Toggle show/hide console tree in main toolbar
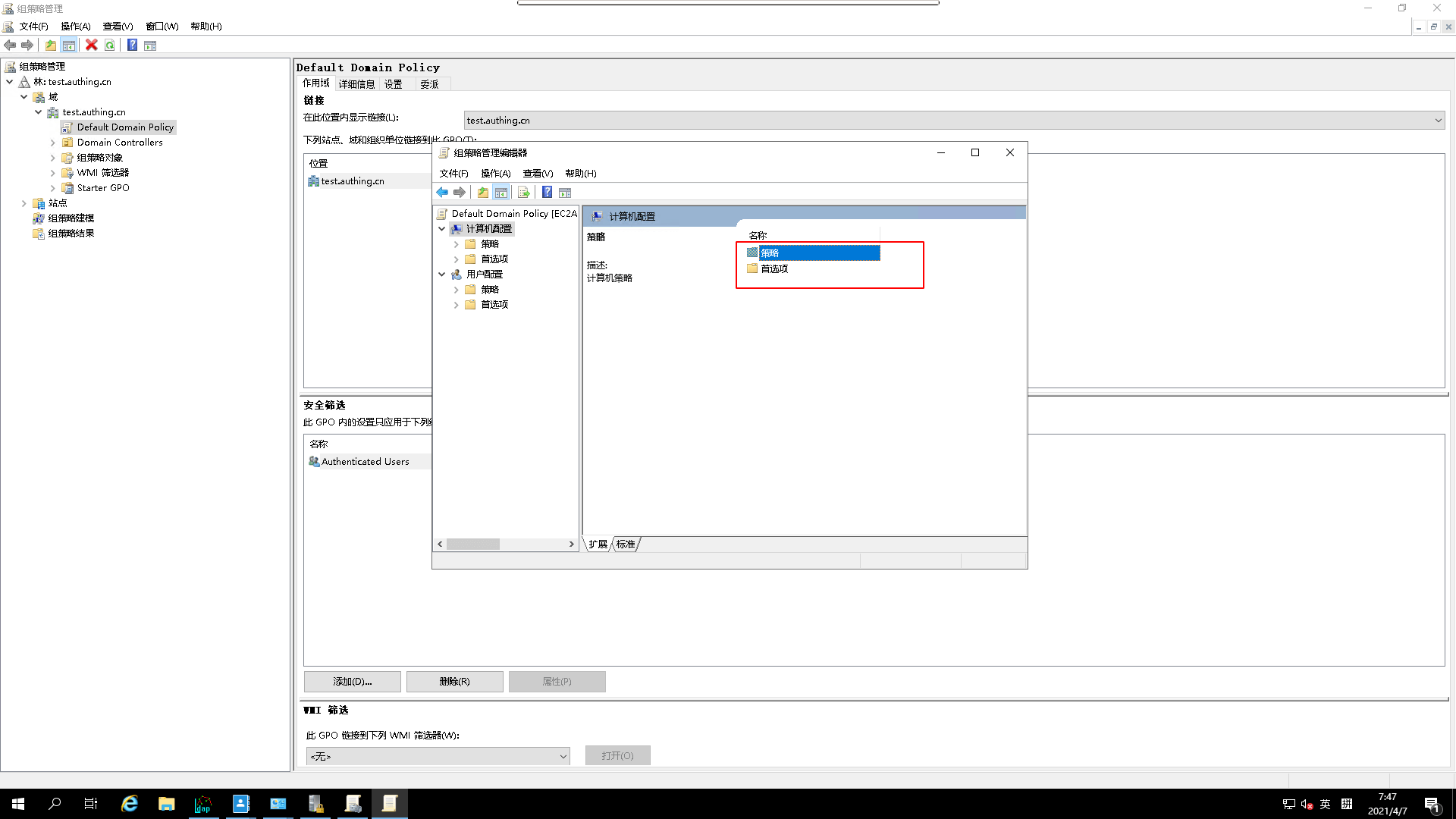 69,45
